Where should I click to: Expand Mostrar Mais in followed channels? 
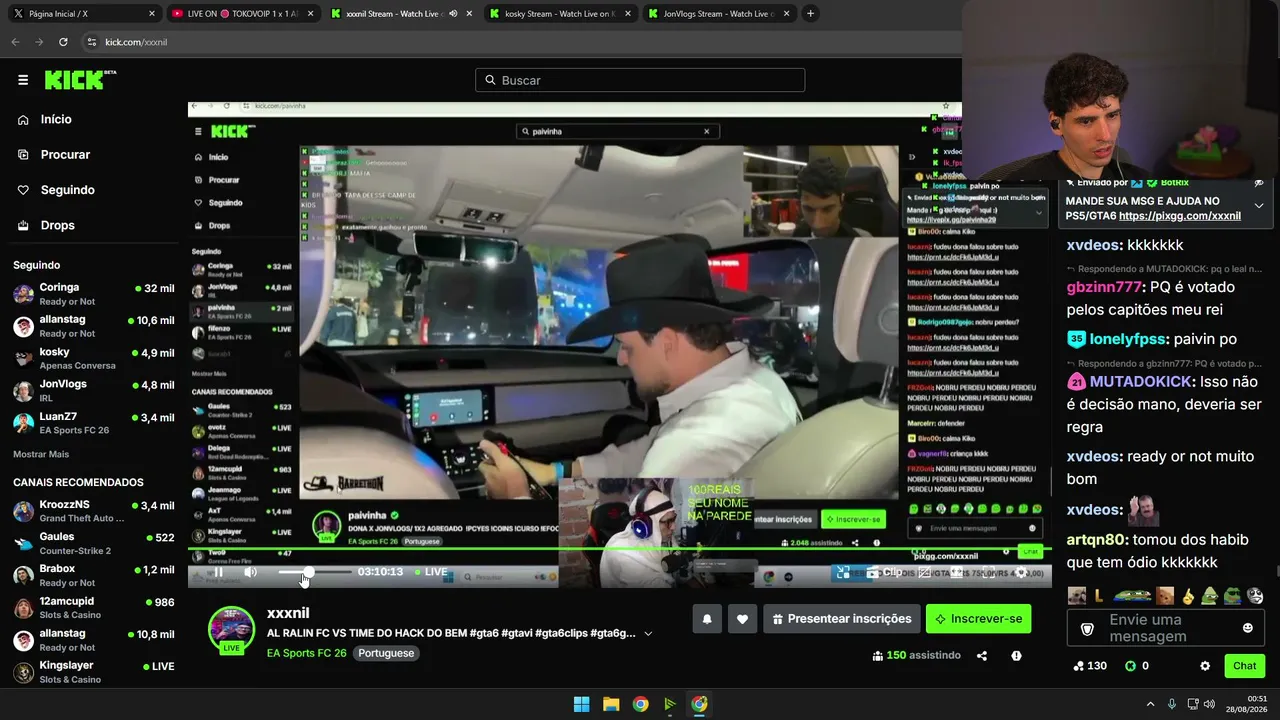click(x=41, y=454)
